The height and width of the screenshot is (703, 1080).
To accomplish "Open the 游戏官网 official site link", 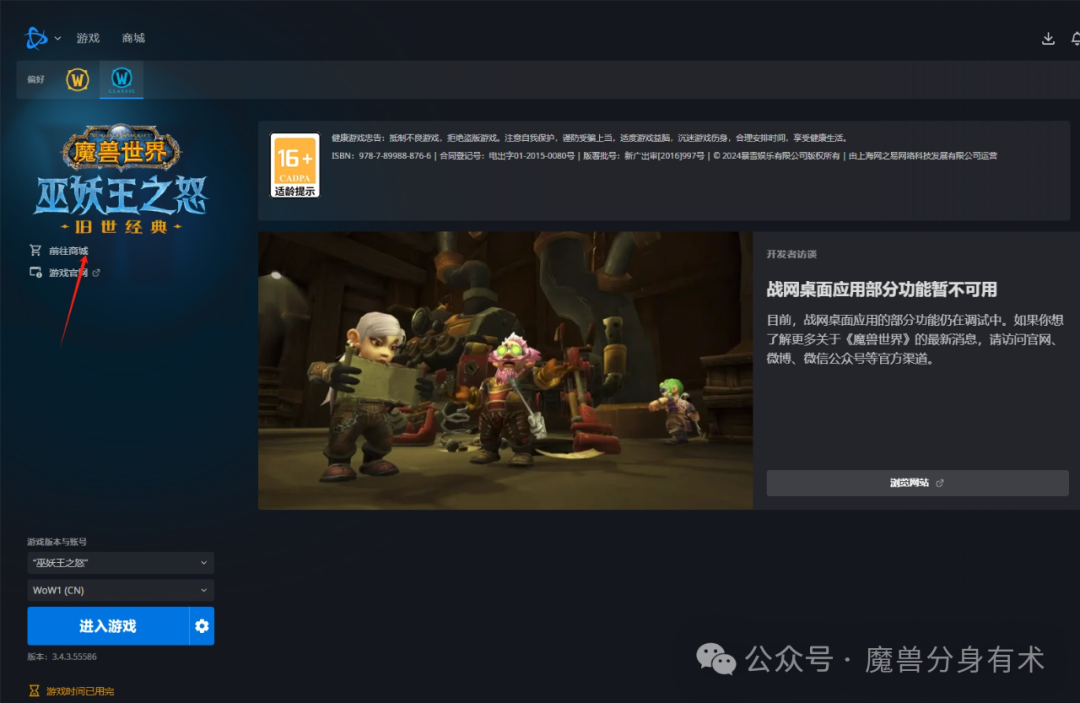I will click(x=68, y=273).
